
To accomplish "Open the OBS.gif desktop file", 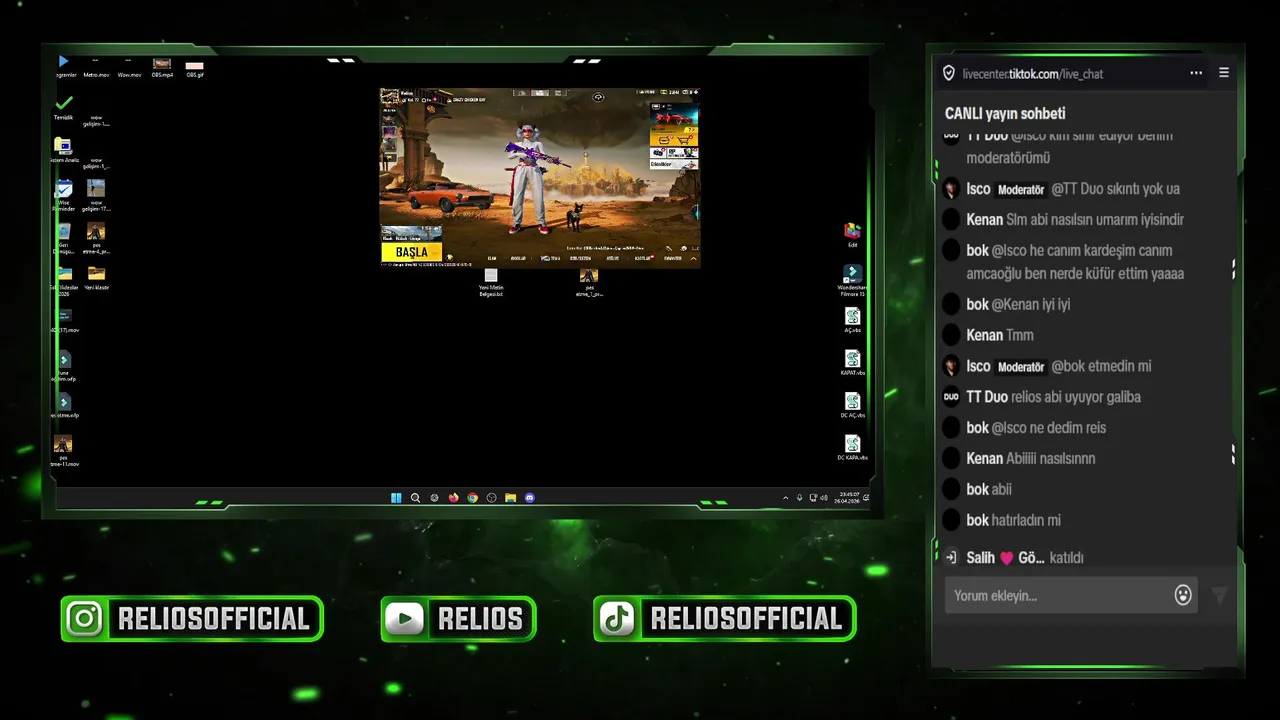I will (195, 67).
